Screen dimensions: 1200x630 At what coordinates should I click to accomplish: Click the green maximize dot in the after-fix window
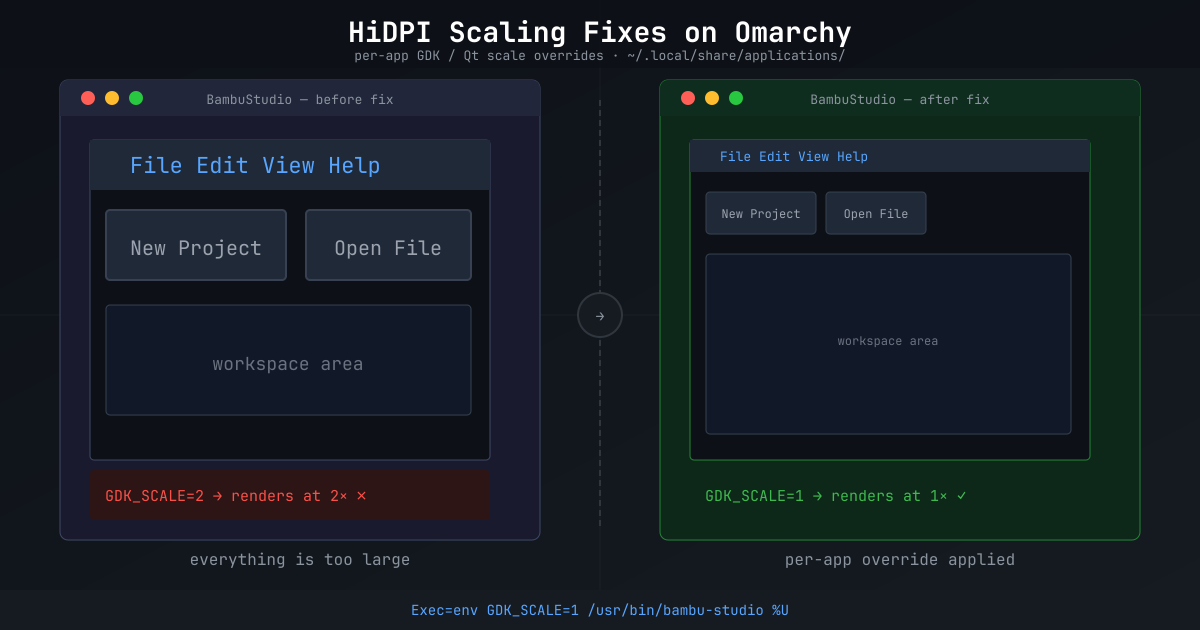[736, 98]
